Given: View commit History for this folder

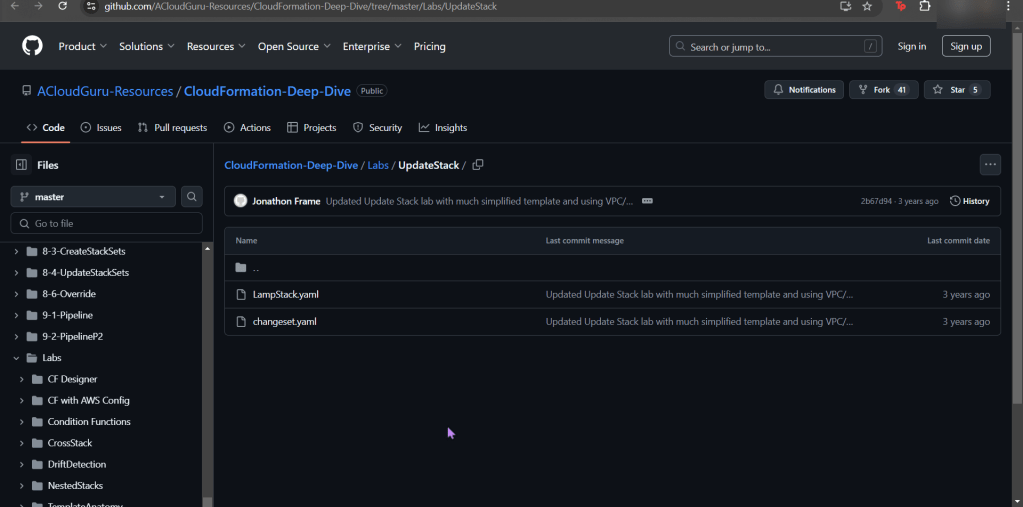Looking at the screenshot, I should (x=969, y=201).
